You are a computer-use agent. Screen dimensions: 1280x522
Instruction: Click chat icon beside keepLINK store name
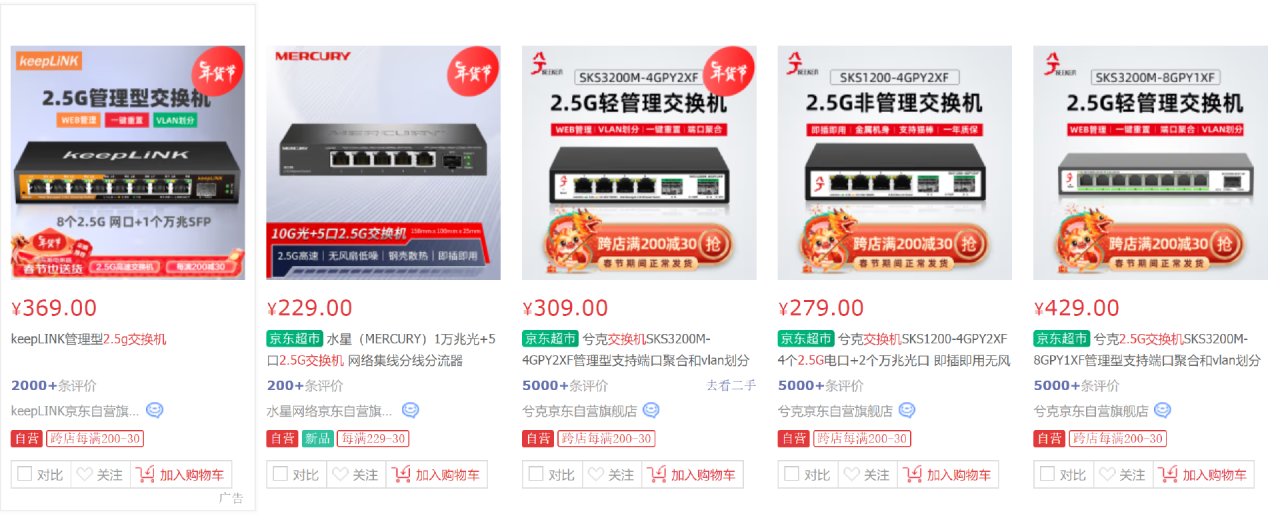tap(155, 410)
